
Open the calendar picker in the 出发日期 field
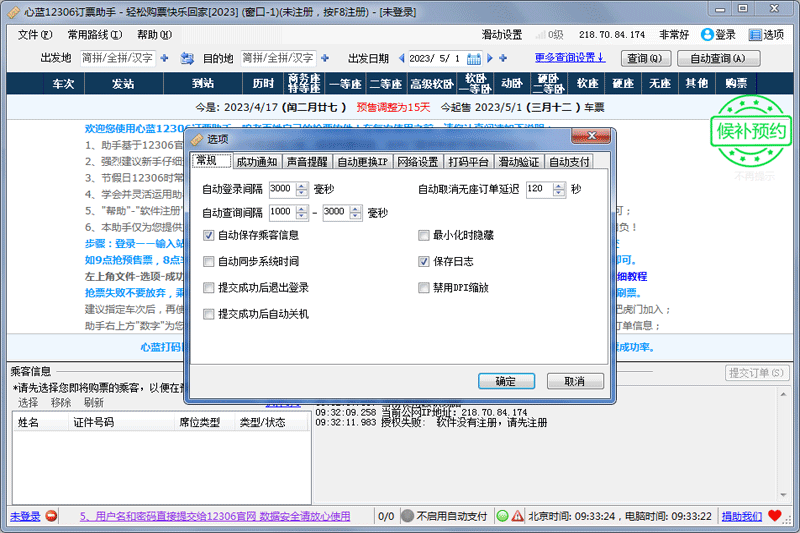[x=473, y=58]
